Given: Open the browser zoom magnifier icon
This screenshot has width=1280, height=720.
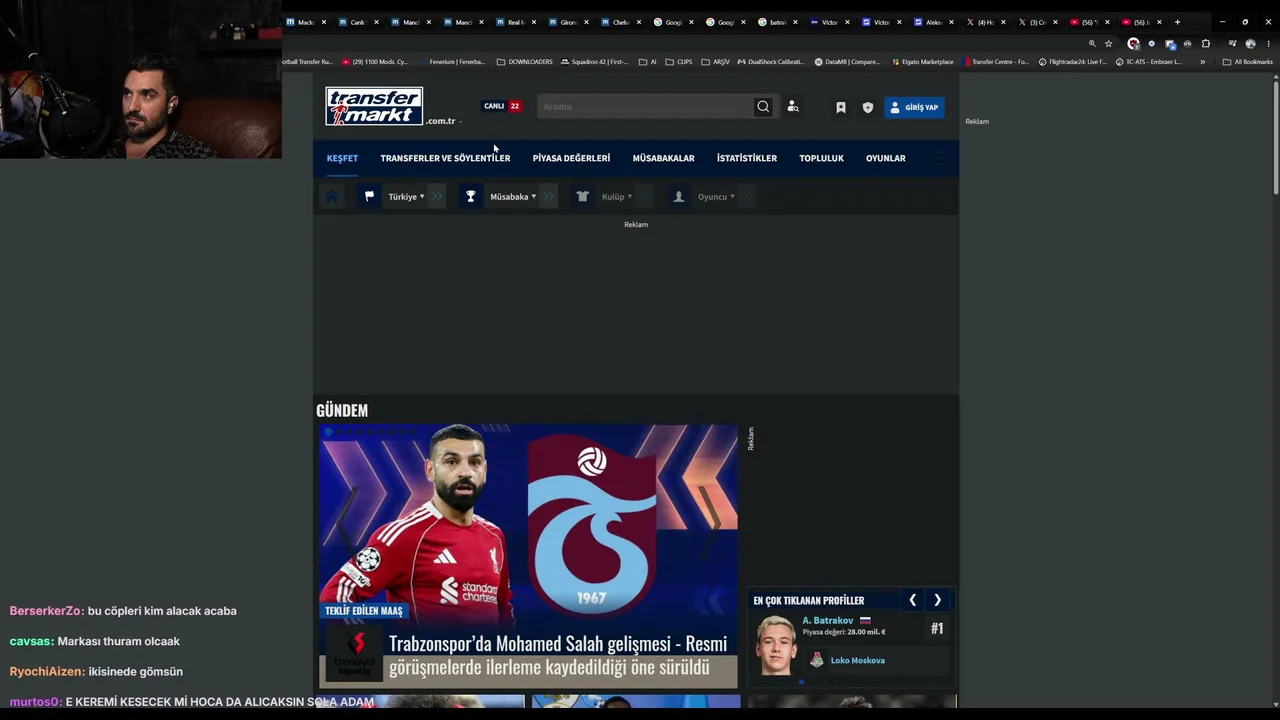Looking at the screenshot, I should tap(1092, 44).
